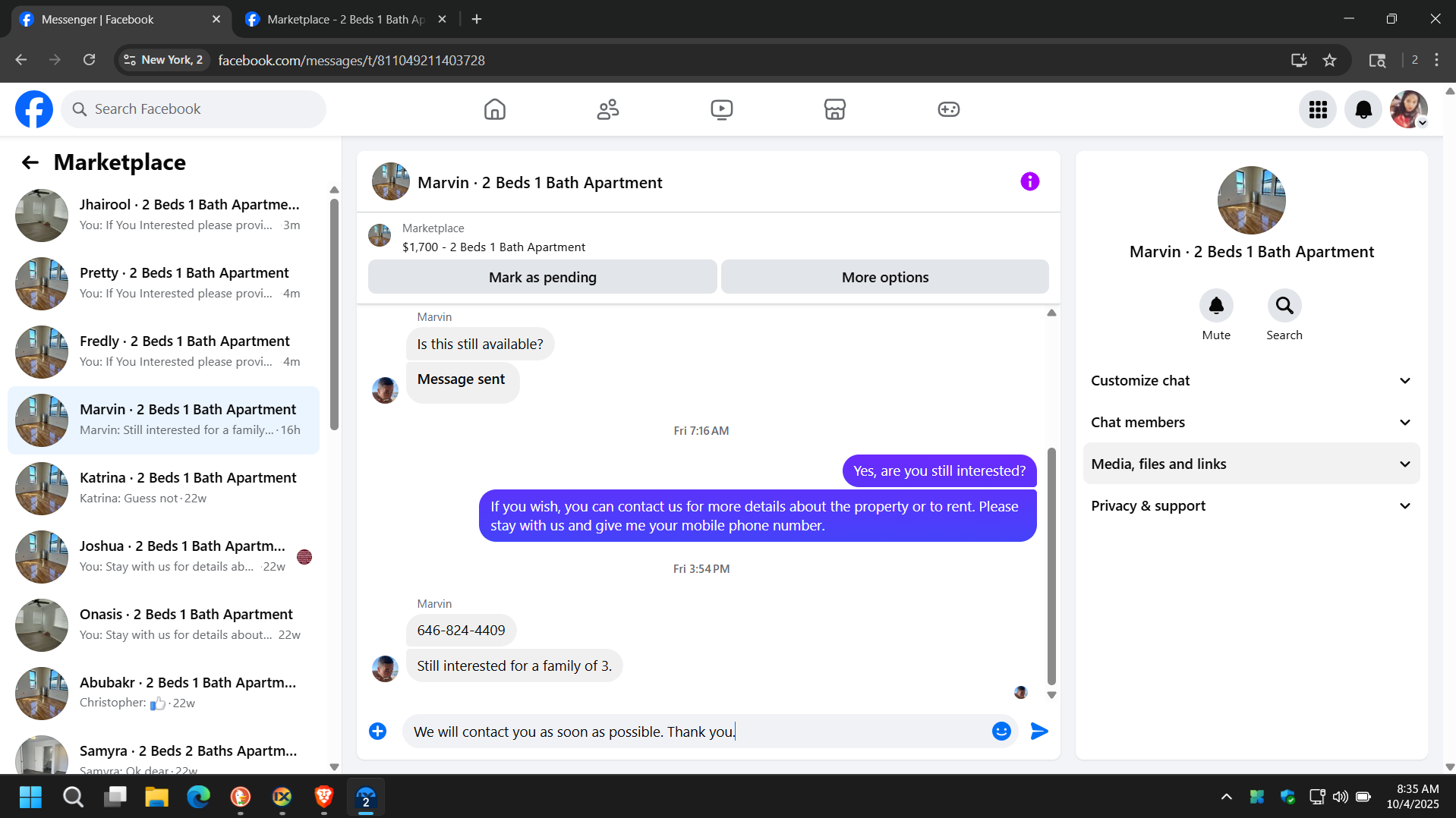The height and width of the screenshot is (818, 1456).
Task: Click the install app icon in address bar
Action: tap(1299, 60)
